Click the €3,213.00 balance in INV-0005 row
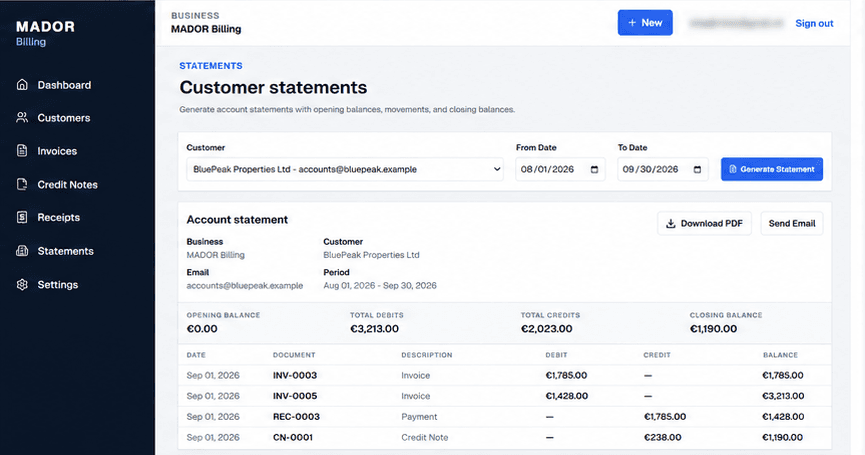This screenshot has height=455, width=865. (783, 396)
